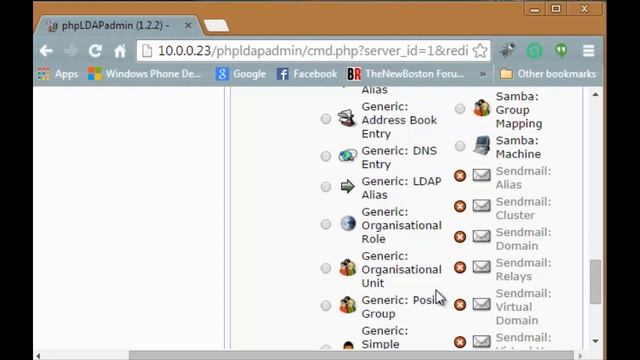640x360 pixels.
Task: Click the Generic: LDAP Alias arrow icon
Action: coord(347,187)
